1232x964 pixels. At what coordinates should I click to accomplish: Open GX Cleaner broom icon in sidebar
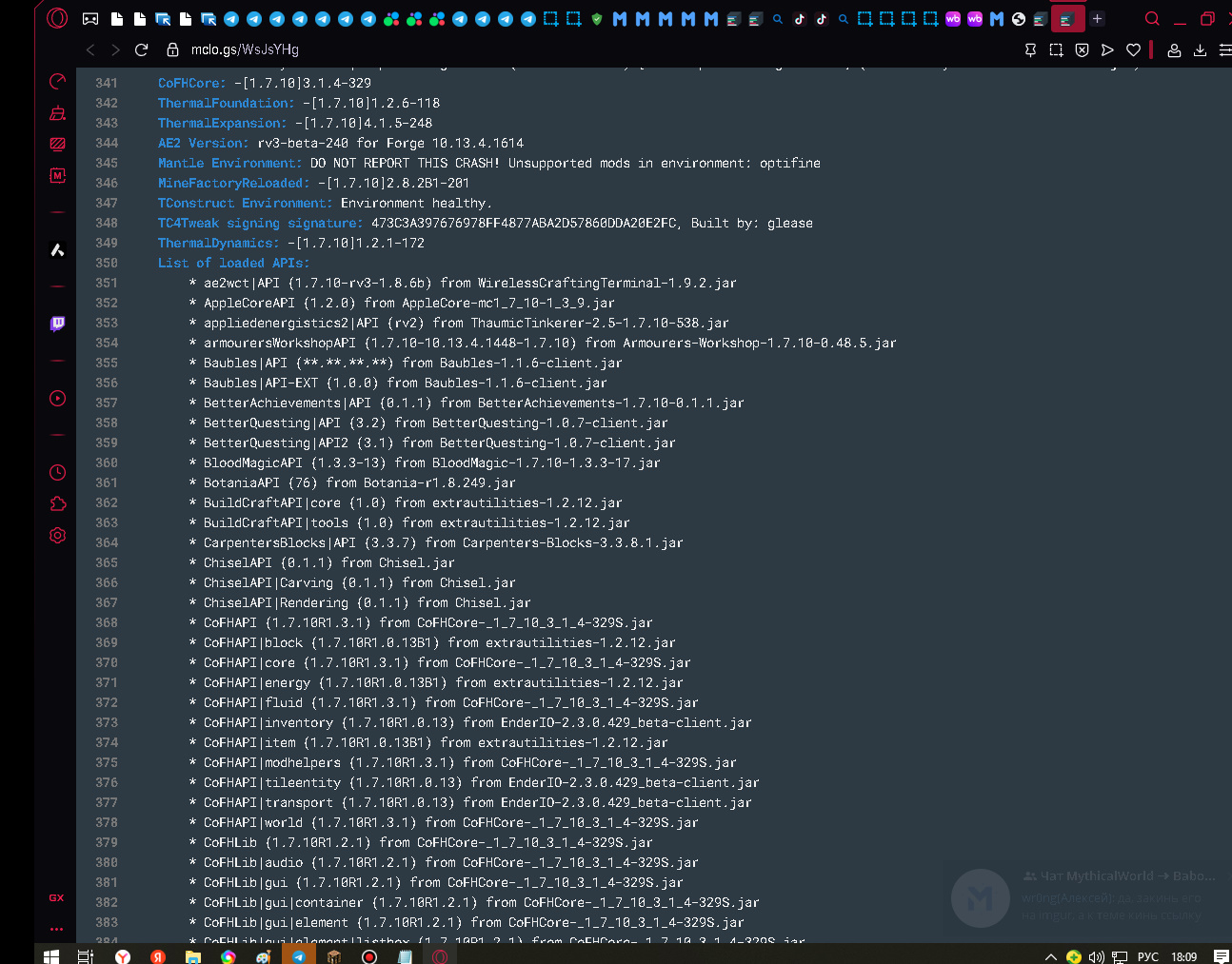57,113
